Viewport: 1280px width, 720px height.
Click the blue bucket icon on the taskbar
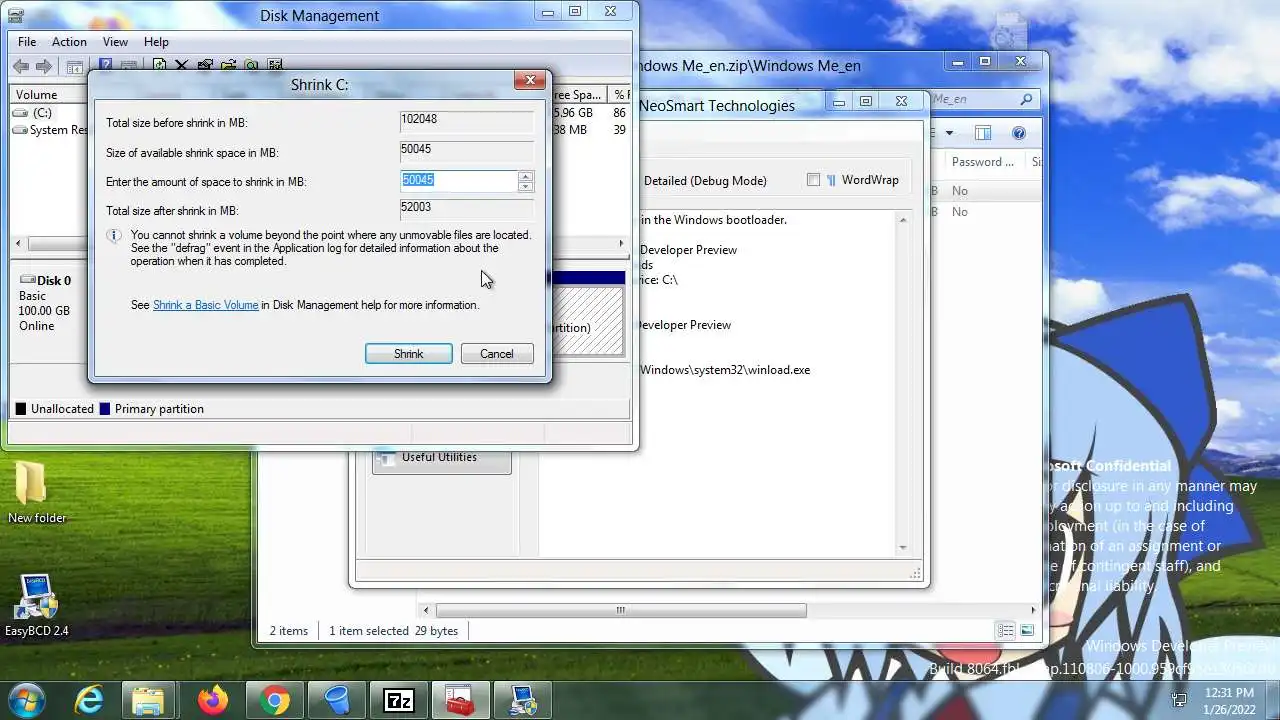[x=336, y=700]
